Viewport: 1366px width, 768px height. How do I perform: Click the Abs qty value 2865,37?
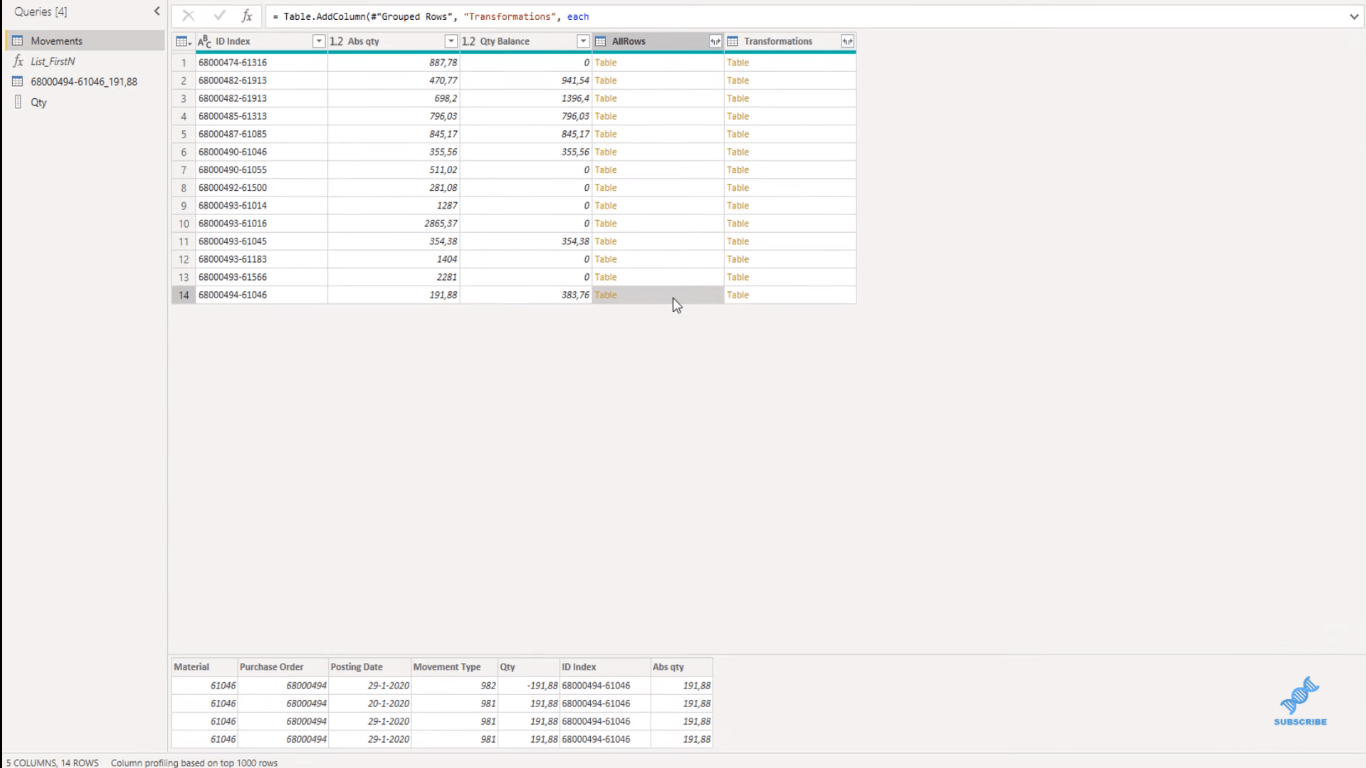tap(441, 223)
